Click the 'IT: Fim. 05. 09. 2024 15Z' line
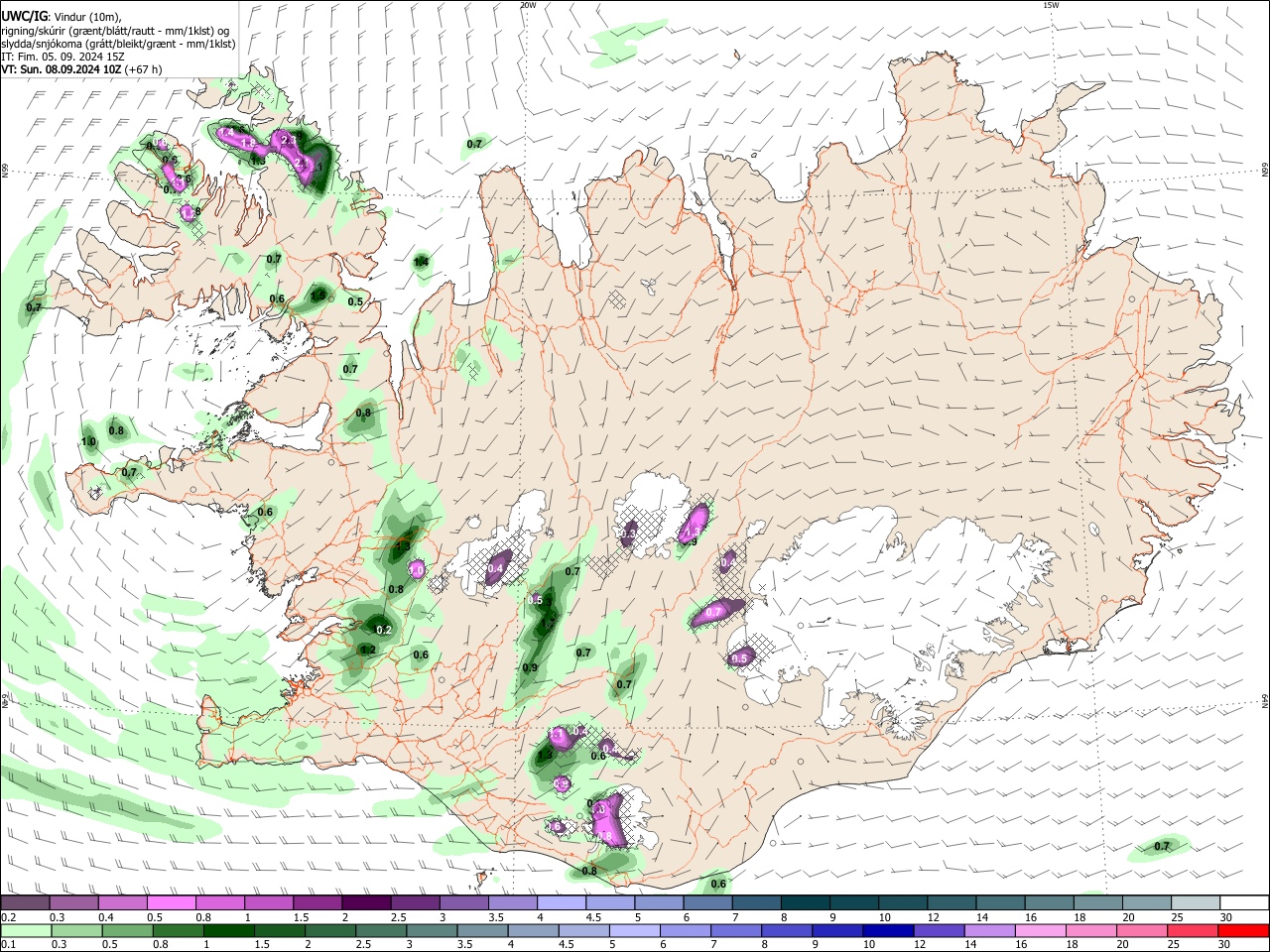Screen dimensions: 1270x952 tap(63, 57)
